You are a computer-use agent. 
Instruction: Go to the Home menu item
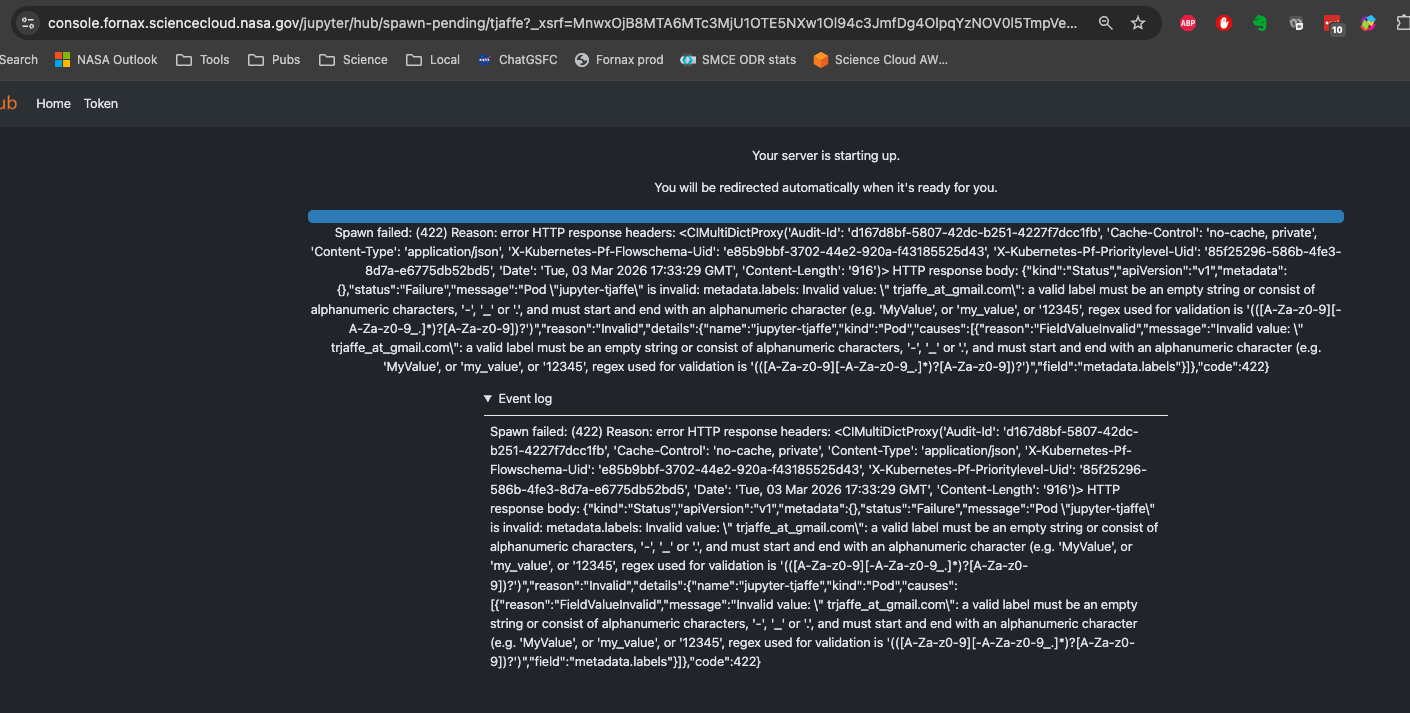point(53,103)
